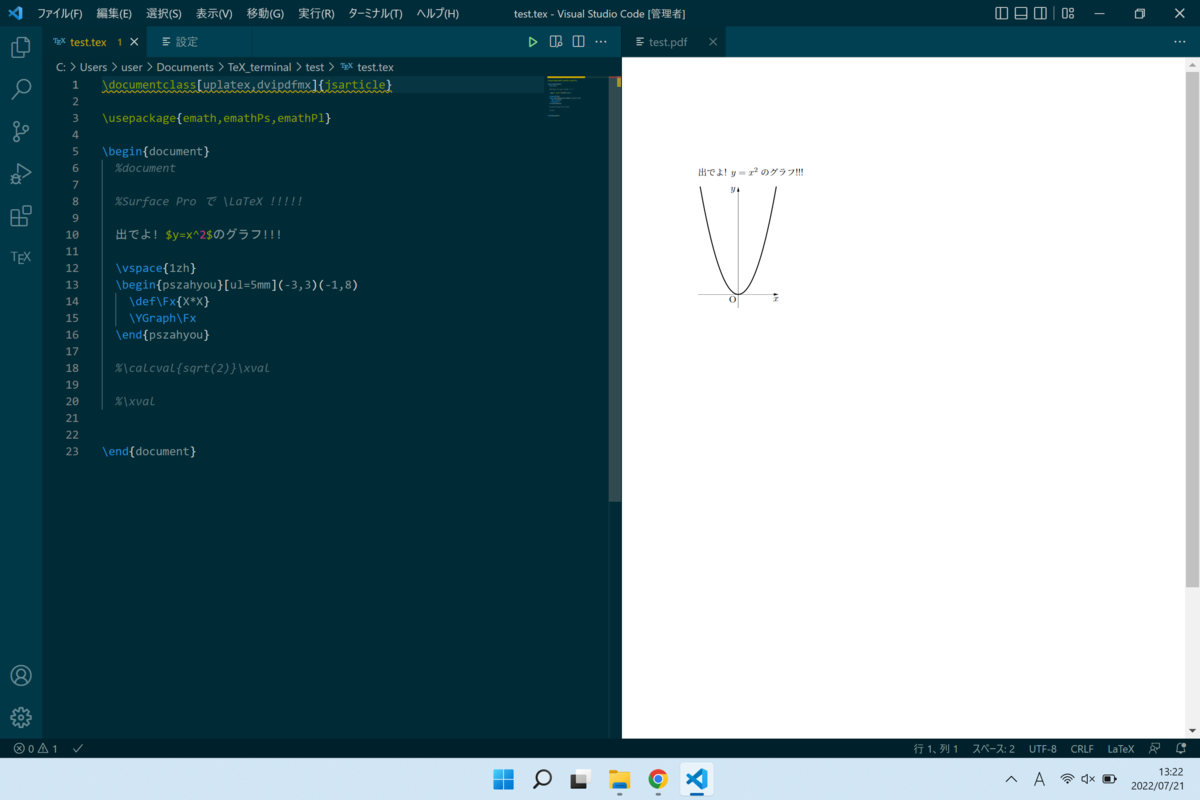The image size is (1200, 800).
Task: Open the Windows Start menu
Action: pyautogui.click(x=504, y=779)
